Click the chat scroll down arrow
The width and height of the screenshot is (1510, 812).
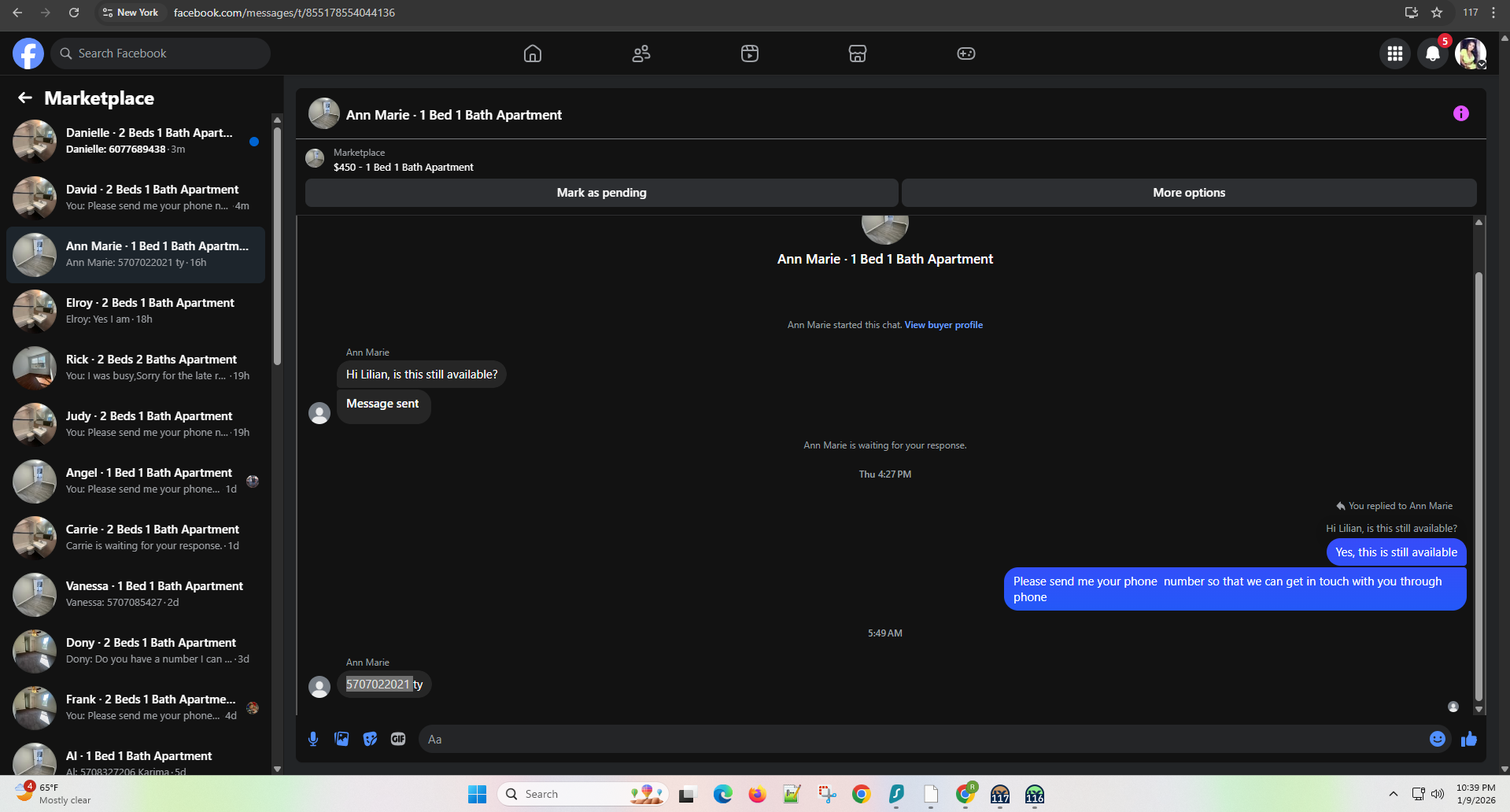1479,709
